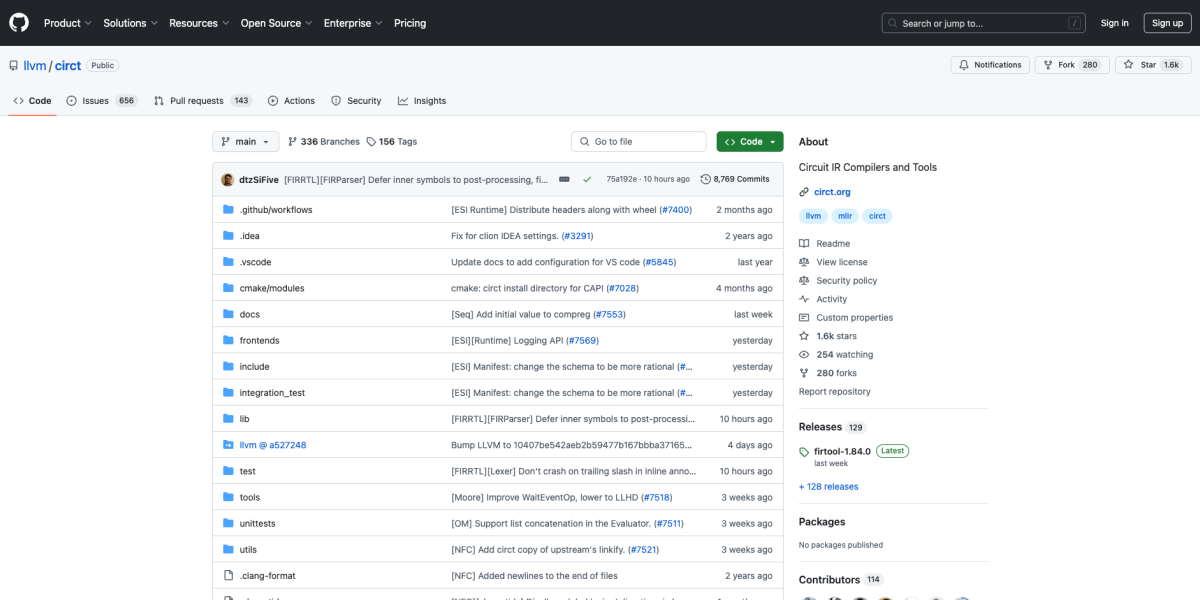Select the mlir topic tag
The width and height of the screenshot is (1200, 600).
coord(846,216)
